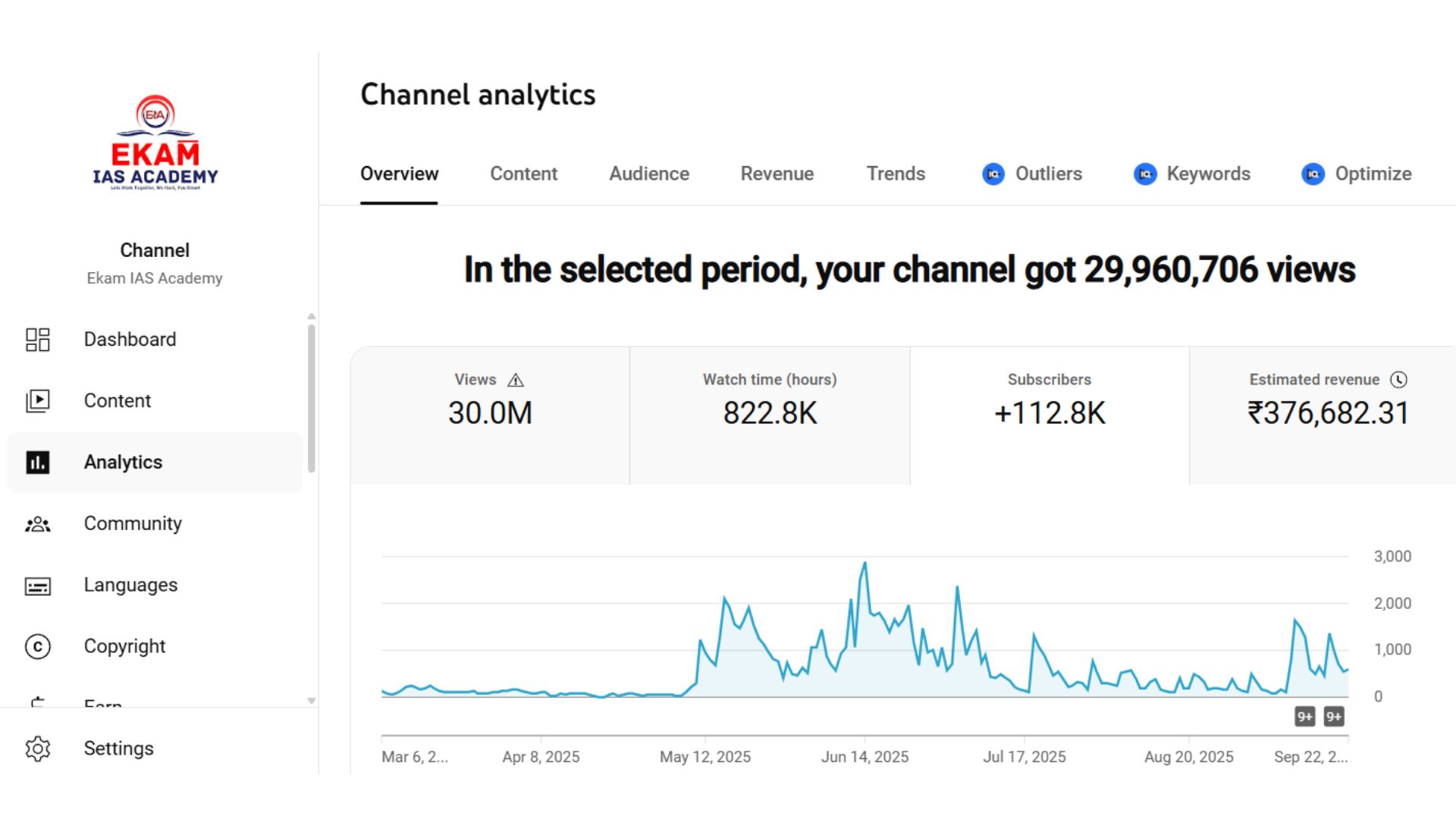Click the 'Jun 14, 2025' axis date label
Image resolution: width=1456 pixels, height=819 pixels.
864,757
